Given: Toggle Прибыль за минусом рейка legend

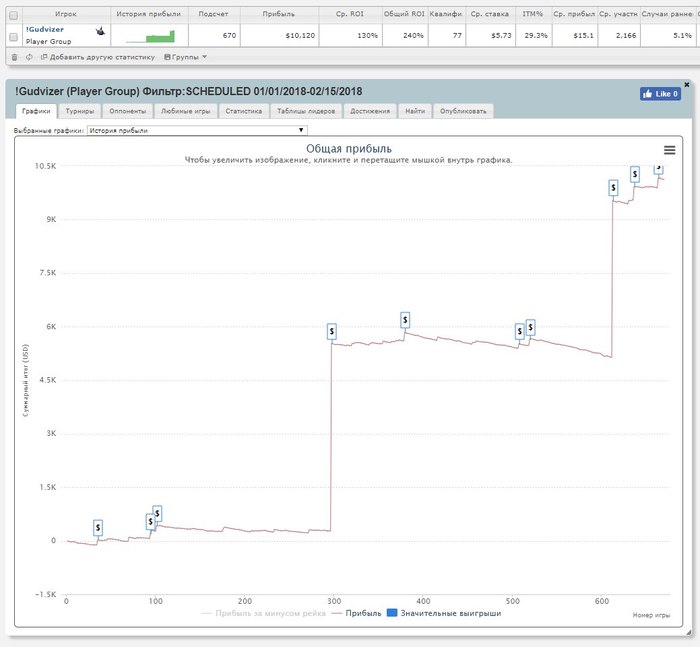Looking at the screenshot, I should [264, 613].
